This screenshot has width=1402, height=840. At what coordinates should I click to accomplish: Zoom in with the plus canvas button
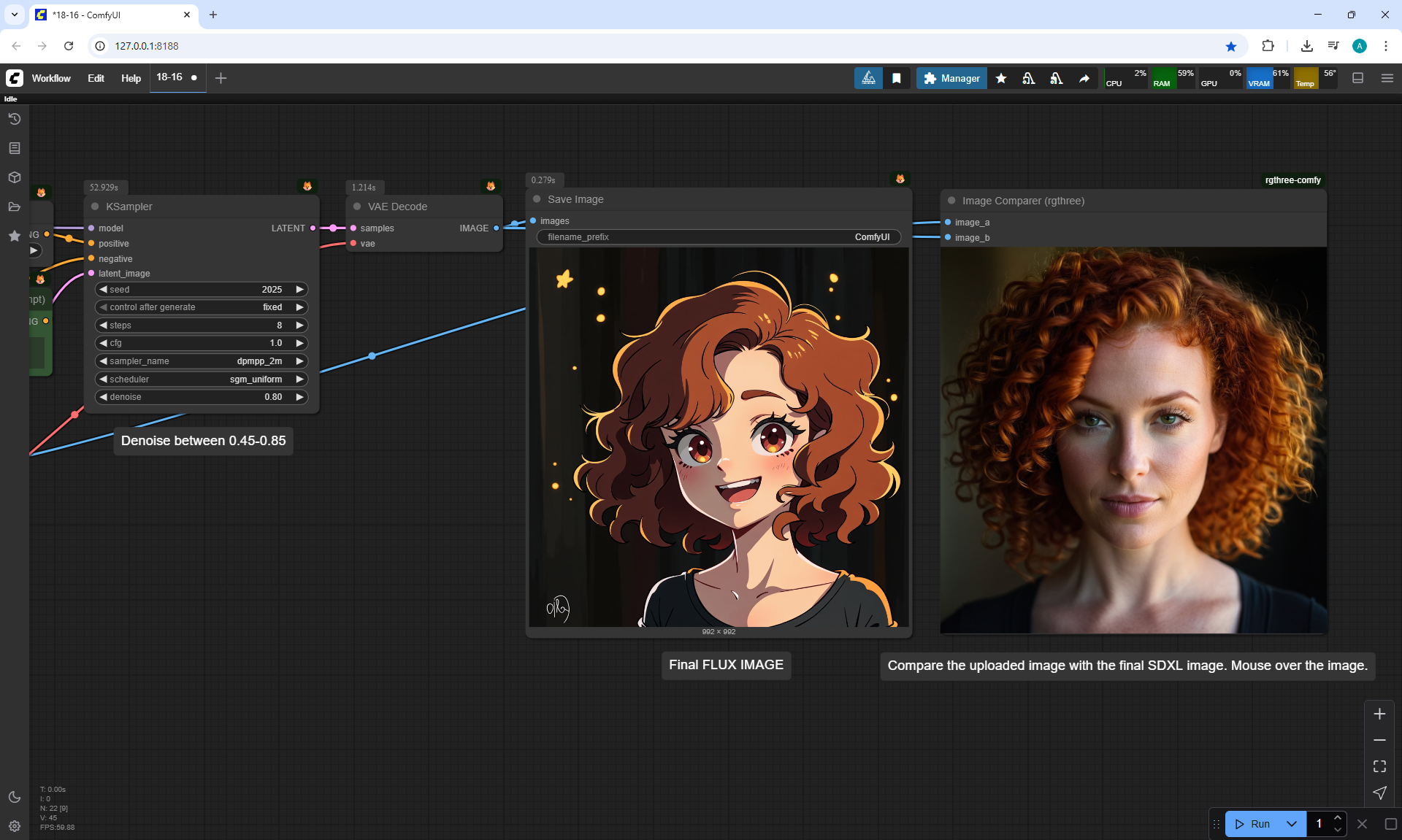click(1379, 714)
